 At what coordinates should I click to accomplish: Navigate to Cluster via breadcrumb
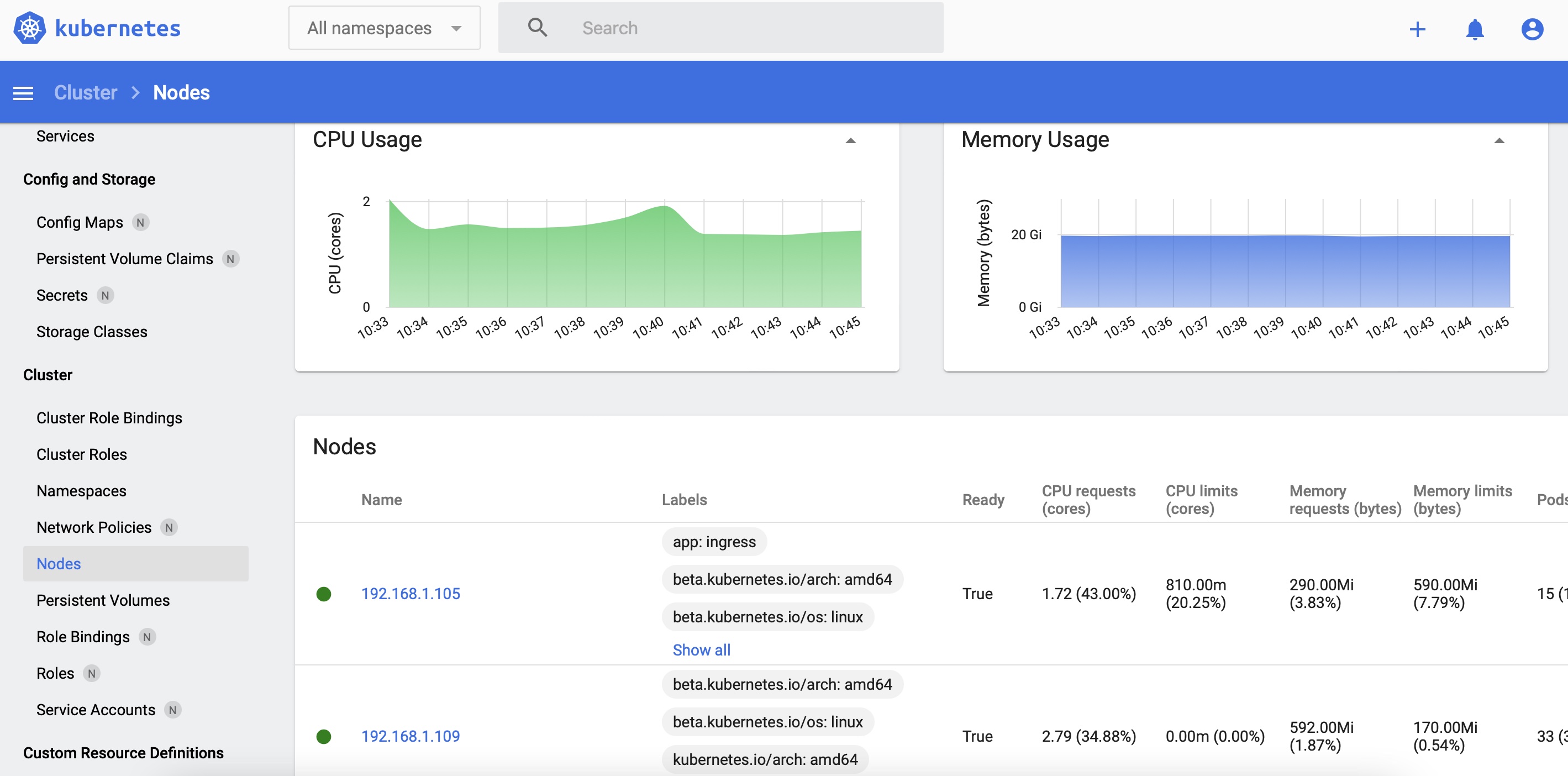point(85,92)
